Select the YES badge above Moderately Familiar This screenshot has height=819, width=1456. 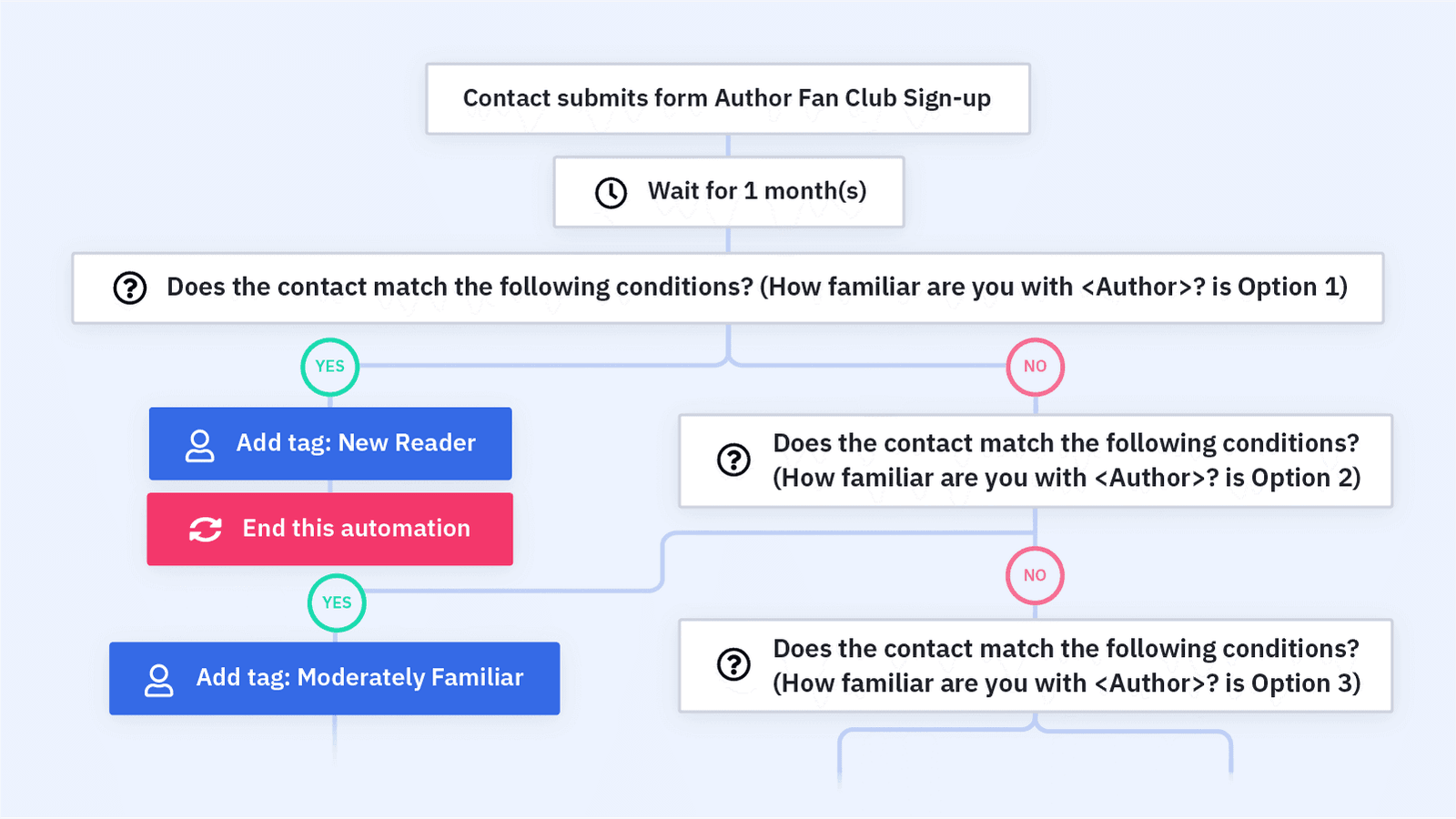point(337,602)
